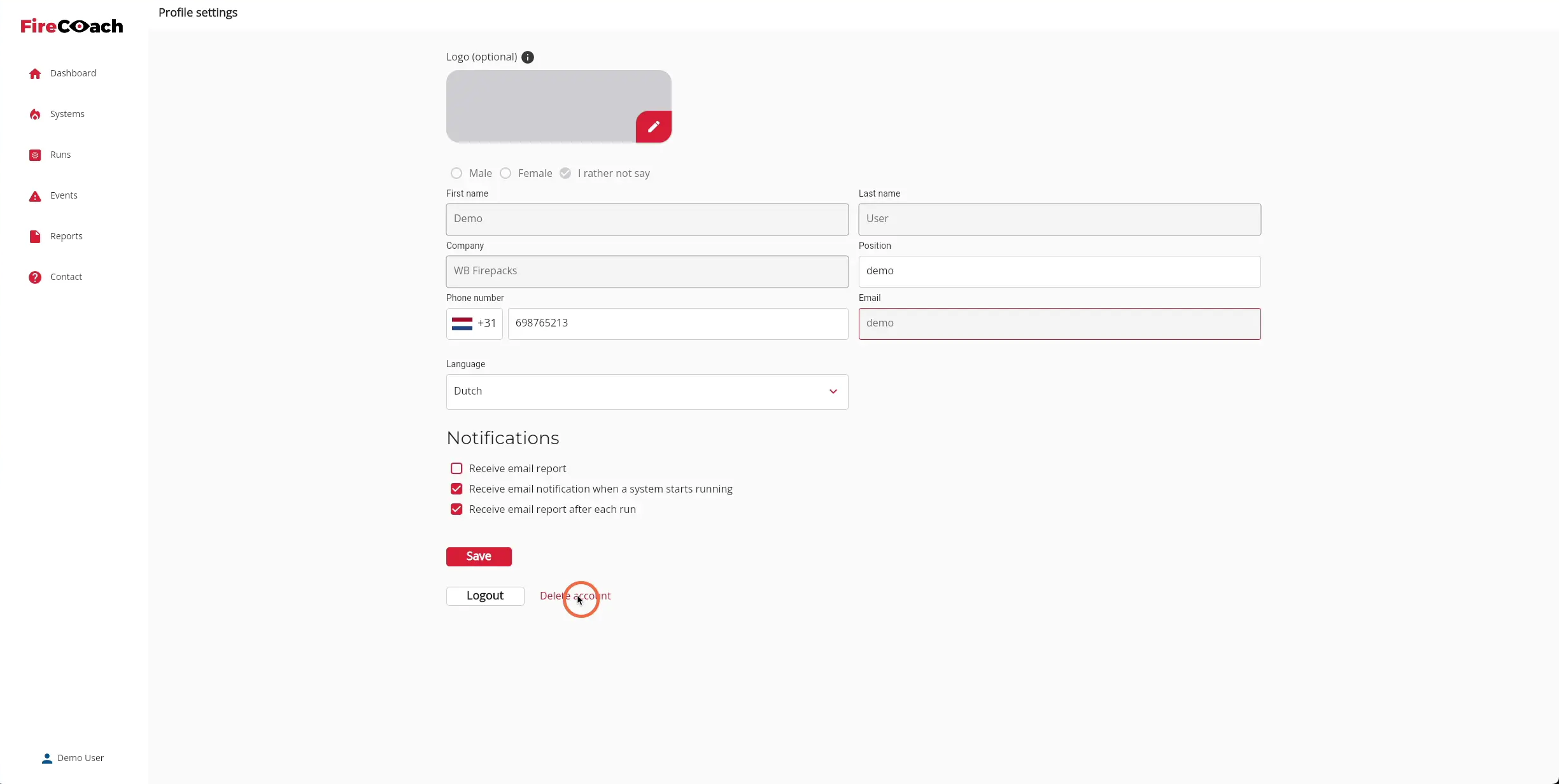
Task: Click the Email input field
Action: click(x=1059, y=323)
